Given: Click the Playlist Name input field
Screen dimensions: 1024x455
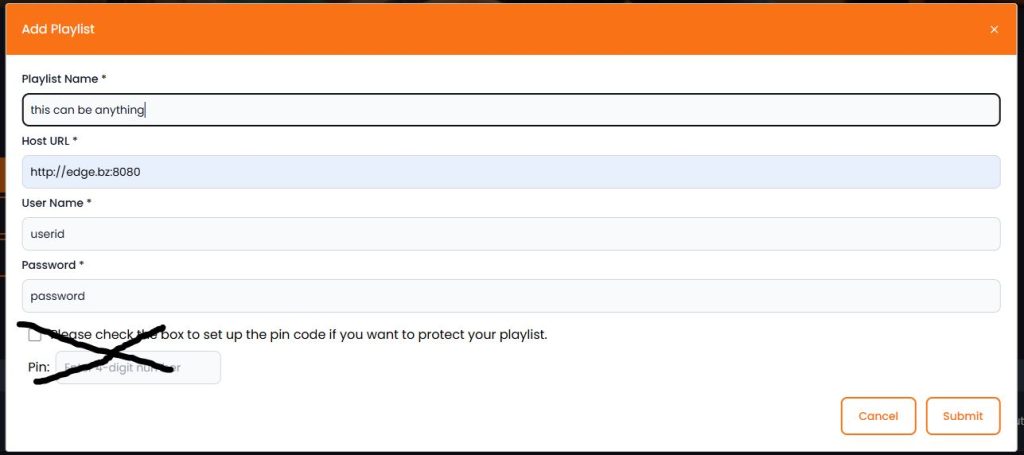Looking at the screenshot, I should [510, 110].
